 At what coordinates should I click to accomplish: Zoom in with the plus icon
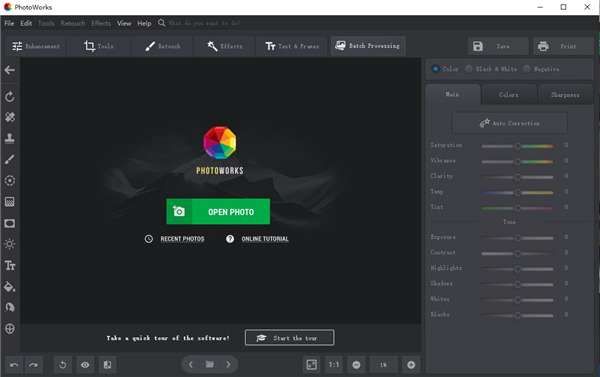click(411, 365)
